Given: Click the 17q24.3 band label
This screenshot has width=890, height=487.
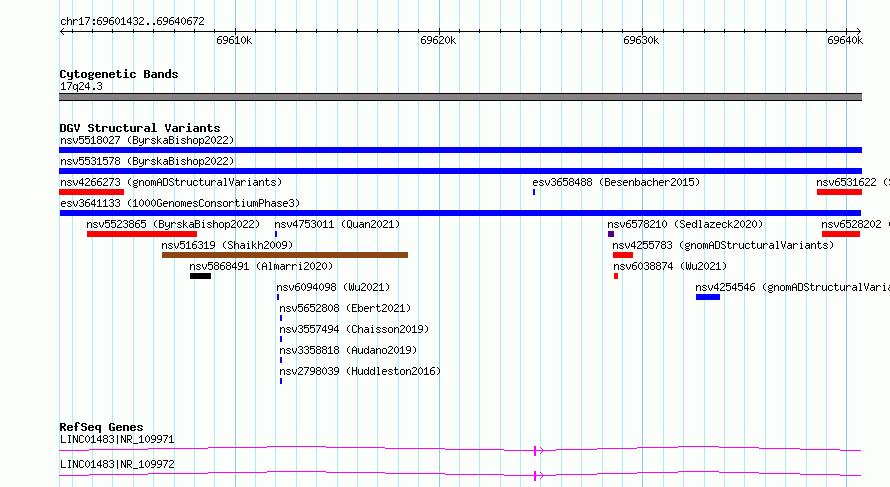Looking at the screenshot, I should click(81, 86).
